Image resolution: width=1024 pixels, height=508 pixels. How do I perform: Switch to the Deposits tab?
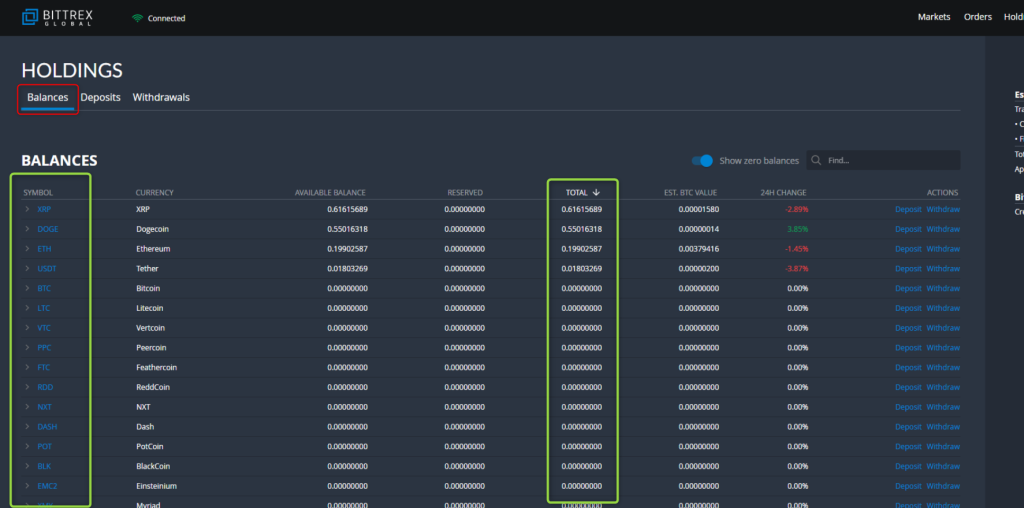click(101, 97)
